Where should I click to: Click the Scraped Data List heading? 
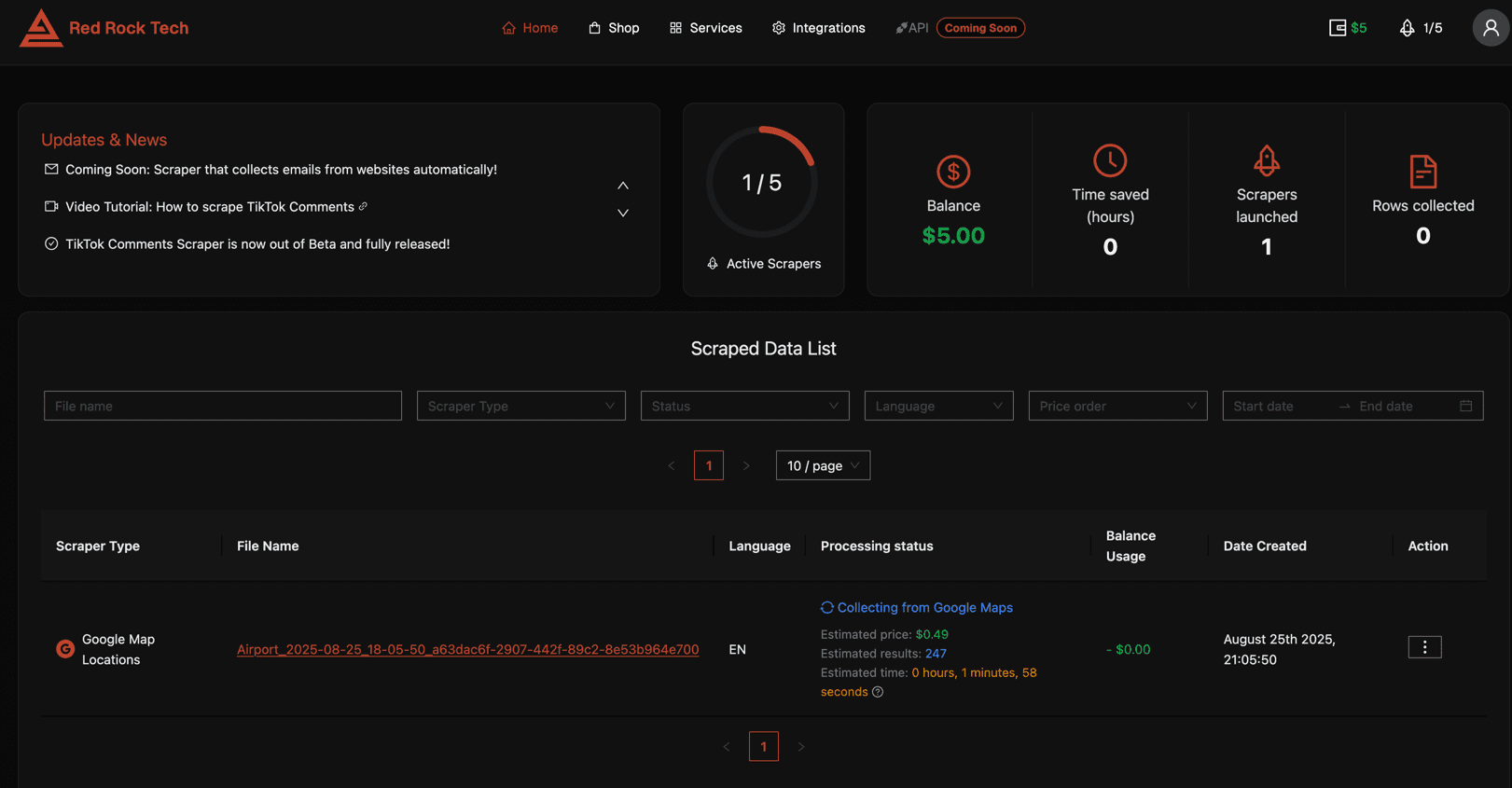(763, 349)
